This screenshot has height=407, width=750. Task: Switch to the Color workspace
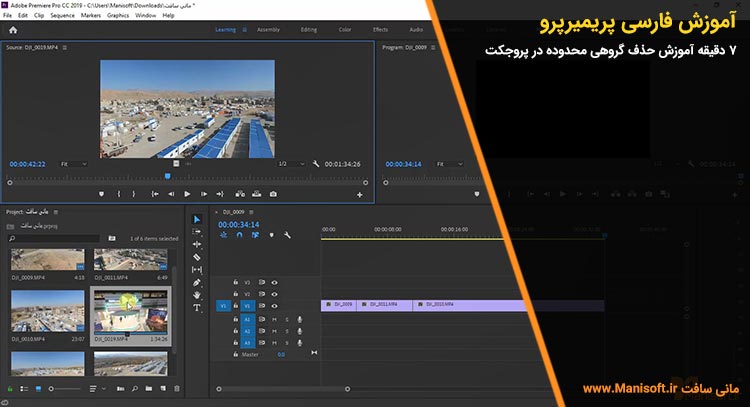345,30
